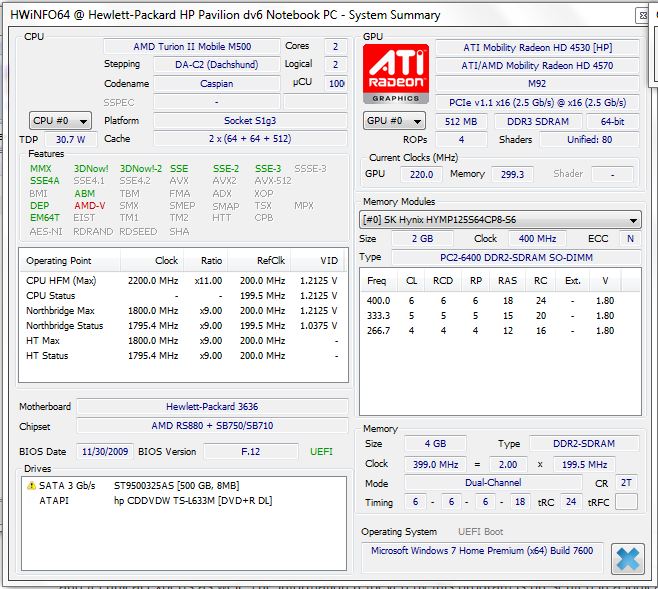Click the 3DNow!-2 feature flag
The image size is (658, 589).
[141, 169]
